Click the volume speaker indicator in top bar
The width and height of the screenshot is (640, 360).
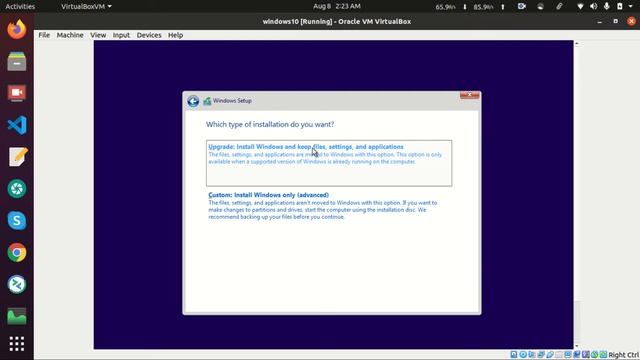(593, 6)
